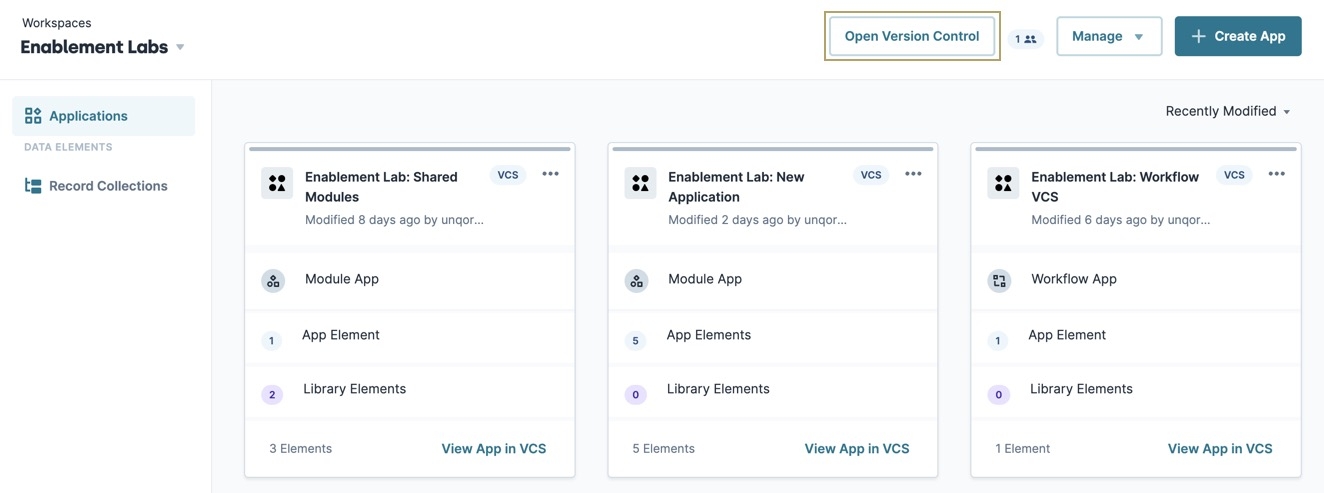Click the Library Elements label in Shared Modules
Image resolution: width=1324 pixels, height=493 pixels.
point(354,389)
